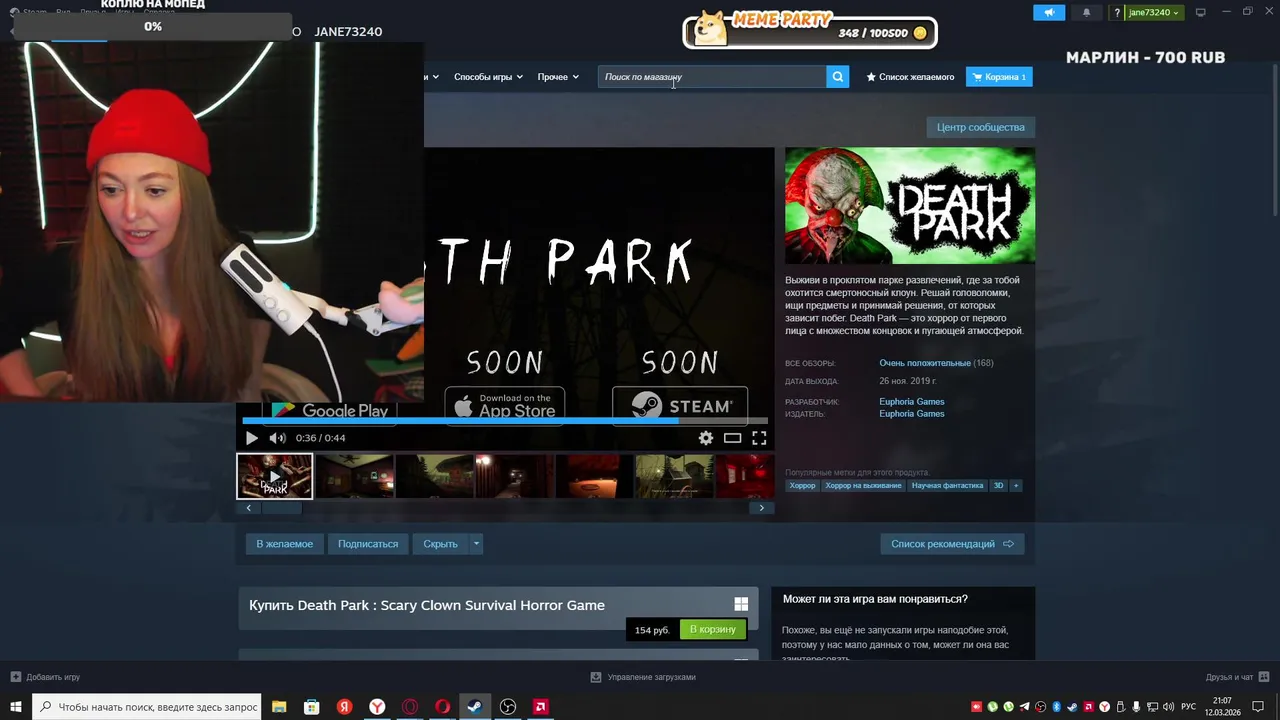1280x720 pixels.
Task: Expand the Способы игры menu
Action: [x=488, y=77]
